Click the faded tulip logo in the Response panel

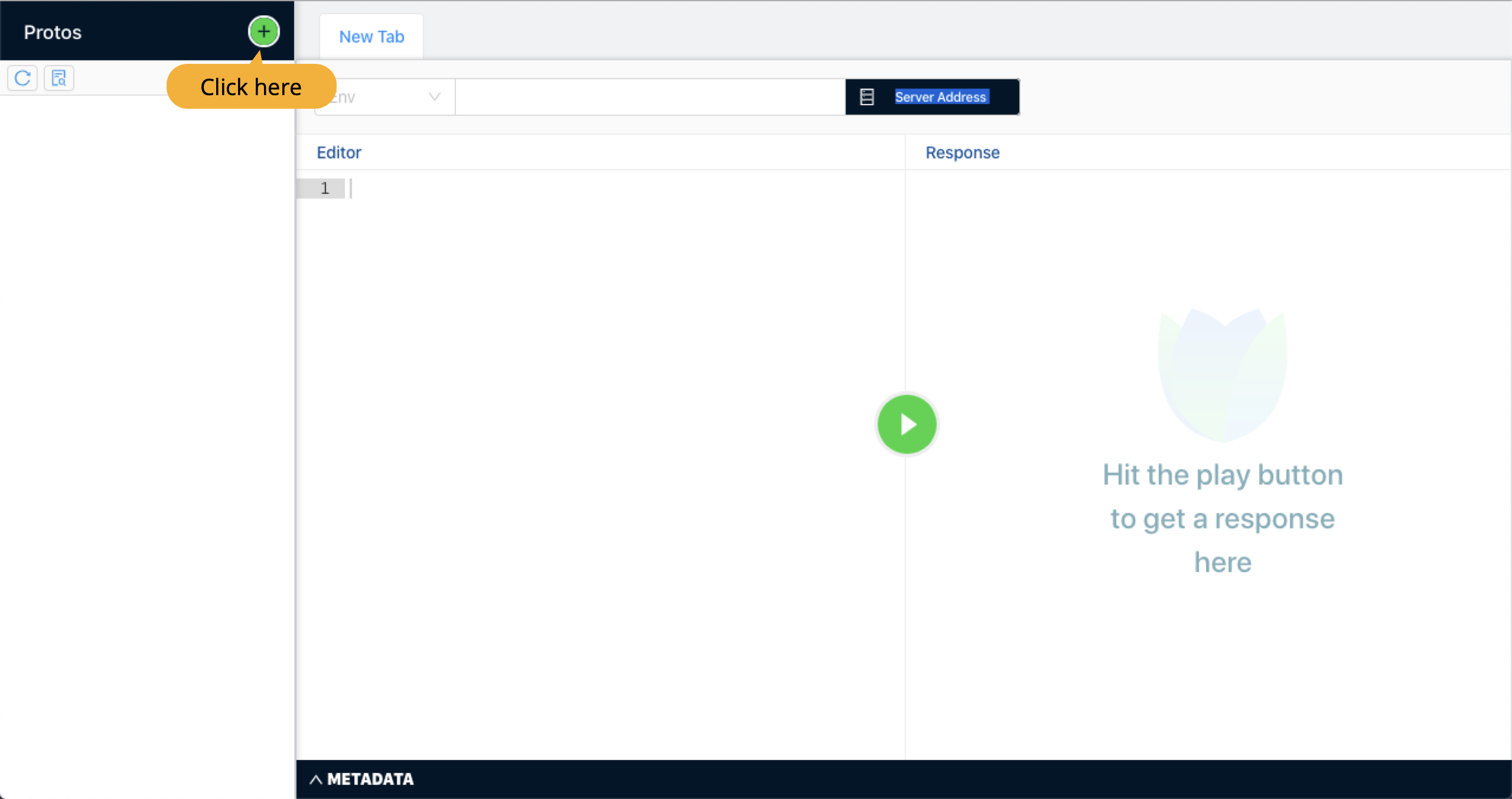click(x=1222, y=374)
